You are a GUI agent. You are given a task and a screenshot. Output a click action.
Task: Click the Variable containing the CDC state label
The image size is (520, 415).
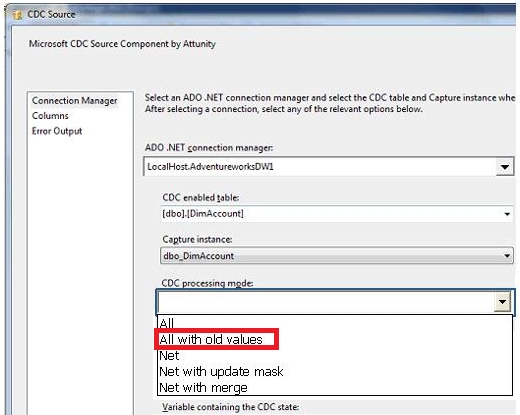click(x=230, y=407)
